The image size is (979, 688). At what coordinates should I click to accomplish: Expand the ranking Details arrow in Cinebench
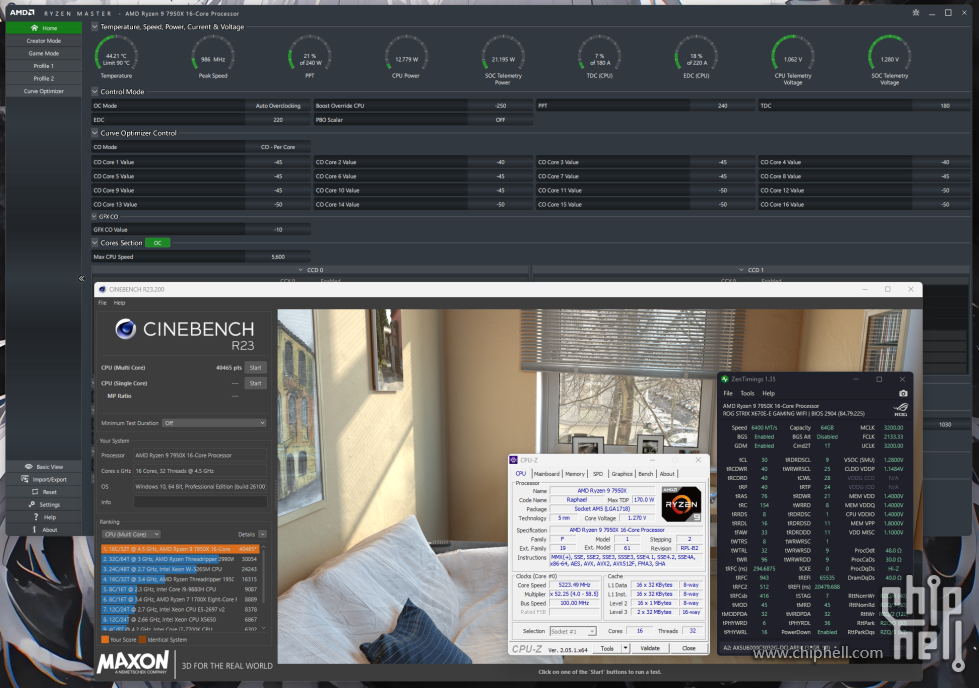(262, 534)
